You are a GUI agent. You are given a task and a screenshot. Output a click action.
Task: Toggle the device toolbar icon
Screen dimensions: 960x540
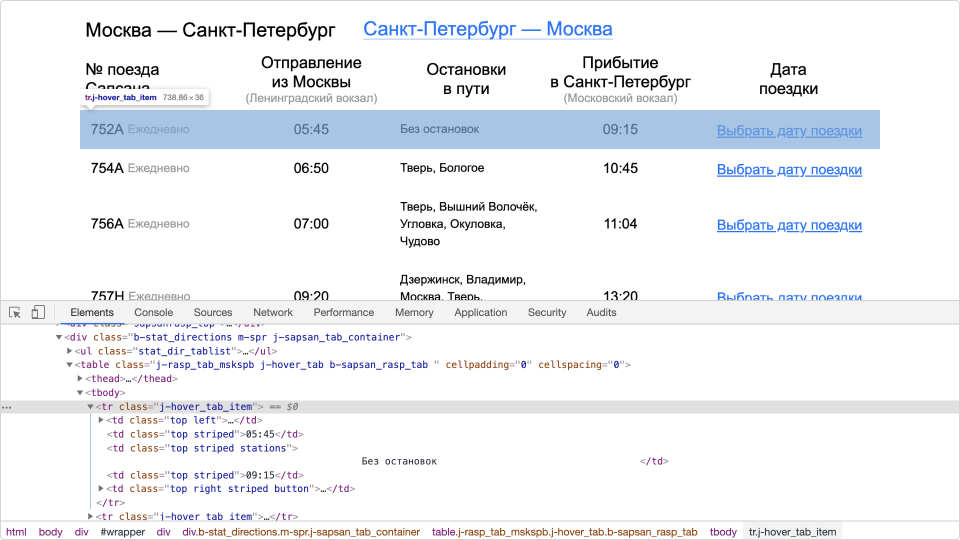point(38,312)
